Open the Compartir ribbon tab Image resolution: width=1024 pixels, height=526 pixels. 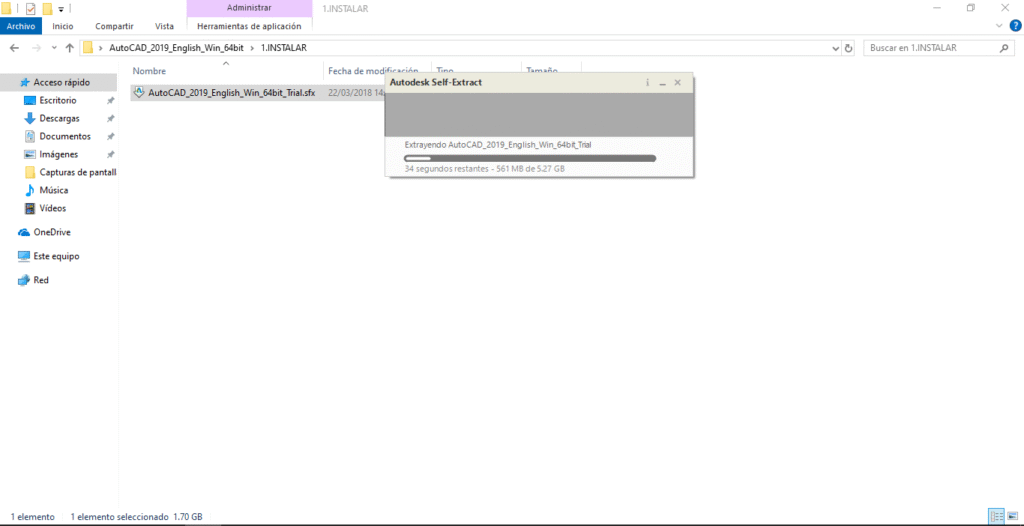114,26
